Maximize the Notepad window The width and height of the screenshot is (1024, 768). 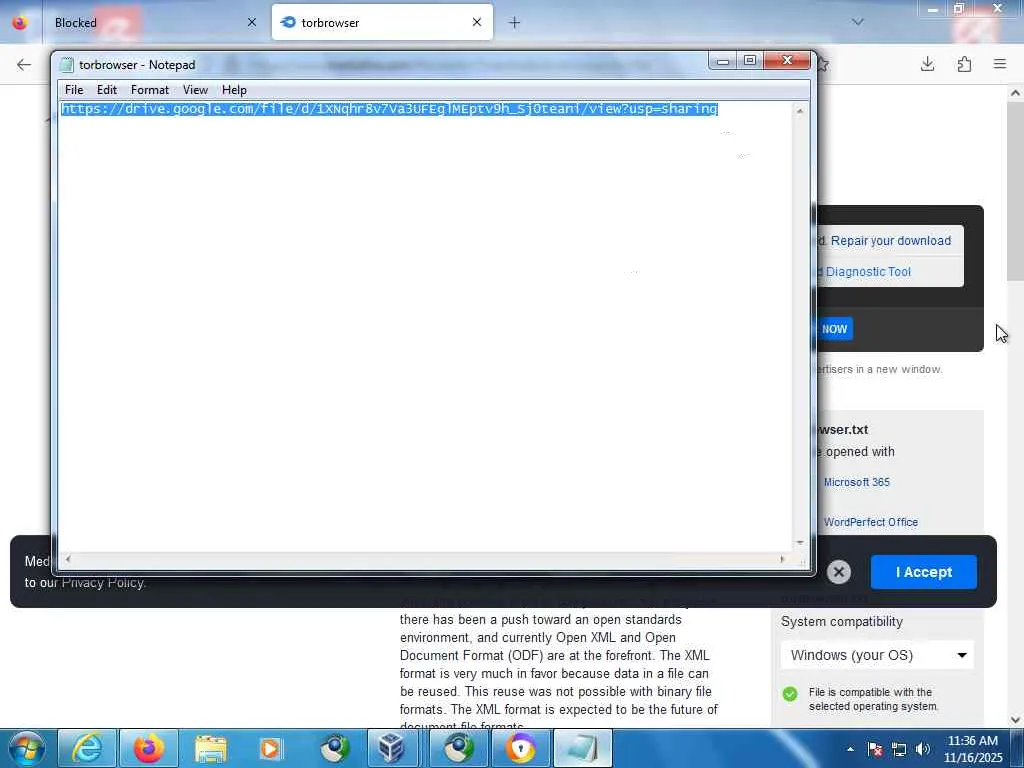[750, 61]
